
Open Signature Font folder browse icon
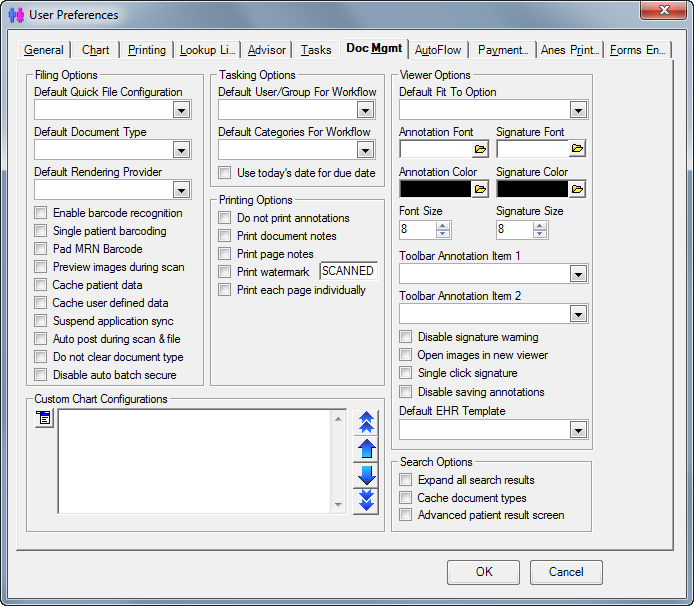point(577,149)
